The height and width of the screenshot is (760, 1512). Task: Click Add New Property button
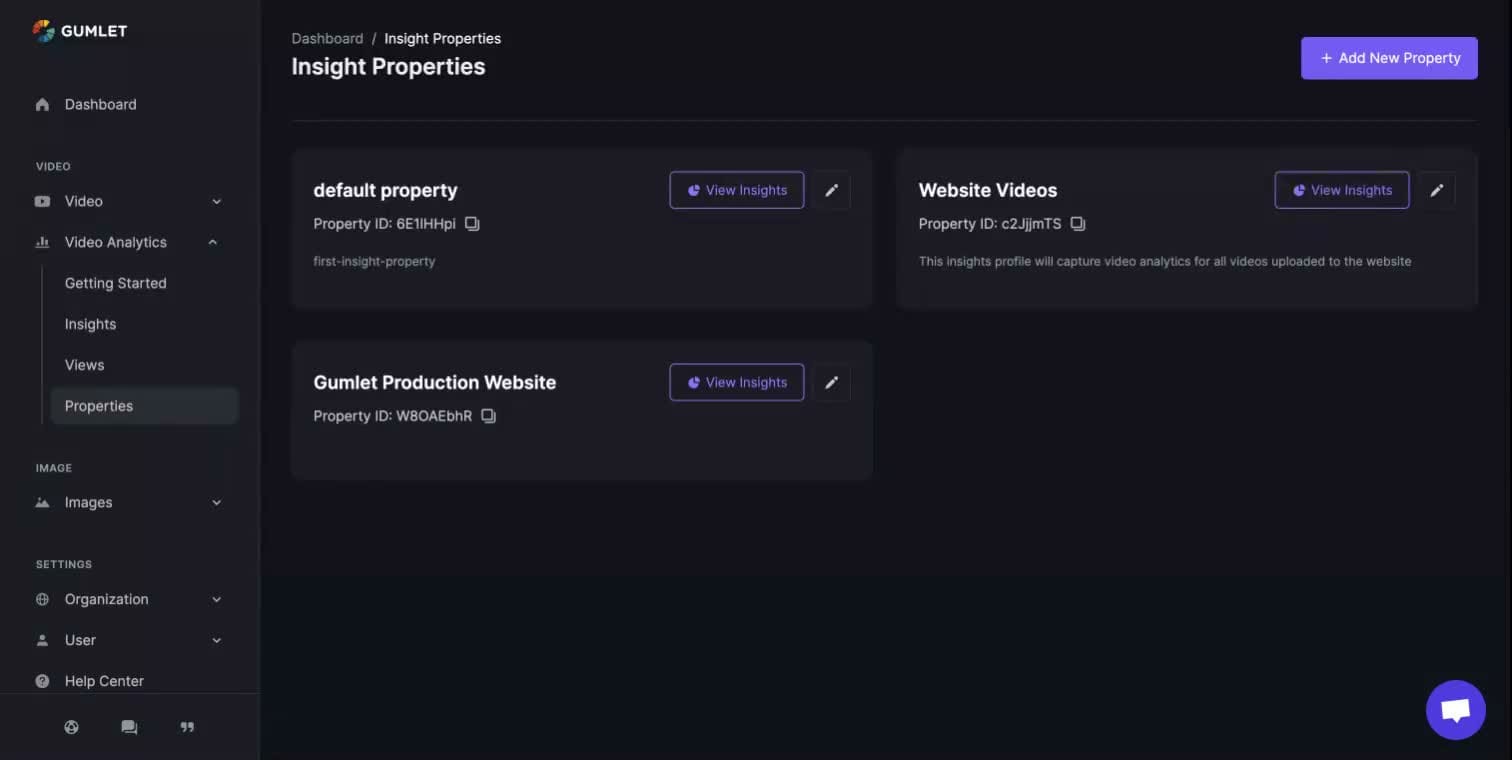coord(1388,58)
